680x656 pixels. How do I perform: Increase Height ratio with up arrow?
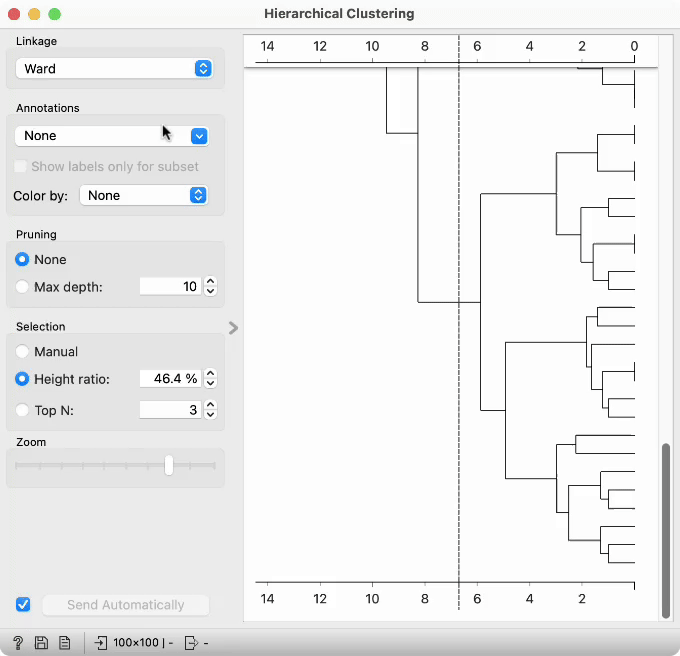pyautogui.click(x=210, y=374)
